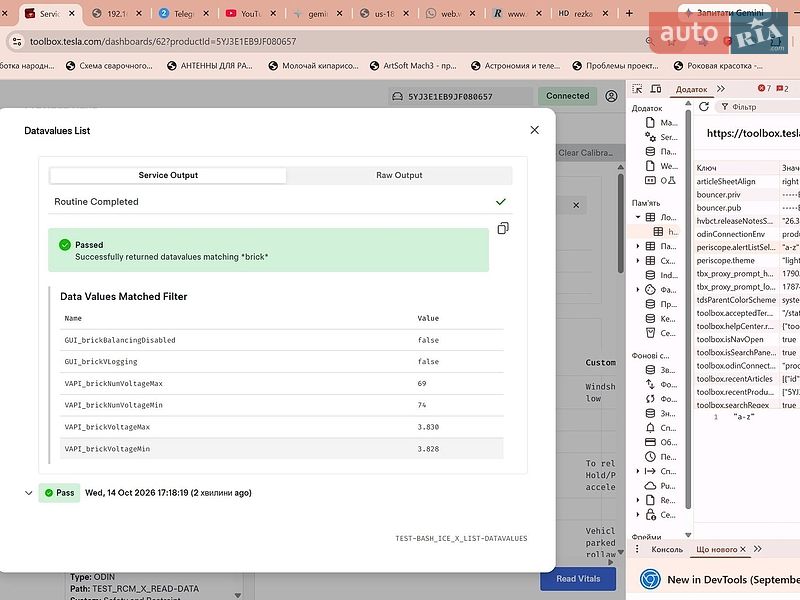
Task: Click the Connected status button
Action: (x=567, y=96)
